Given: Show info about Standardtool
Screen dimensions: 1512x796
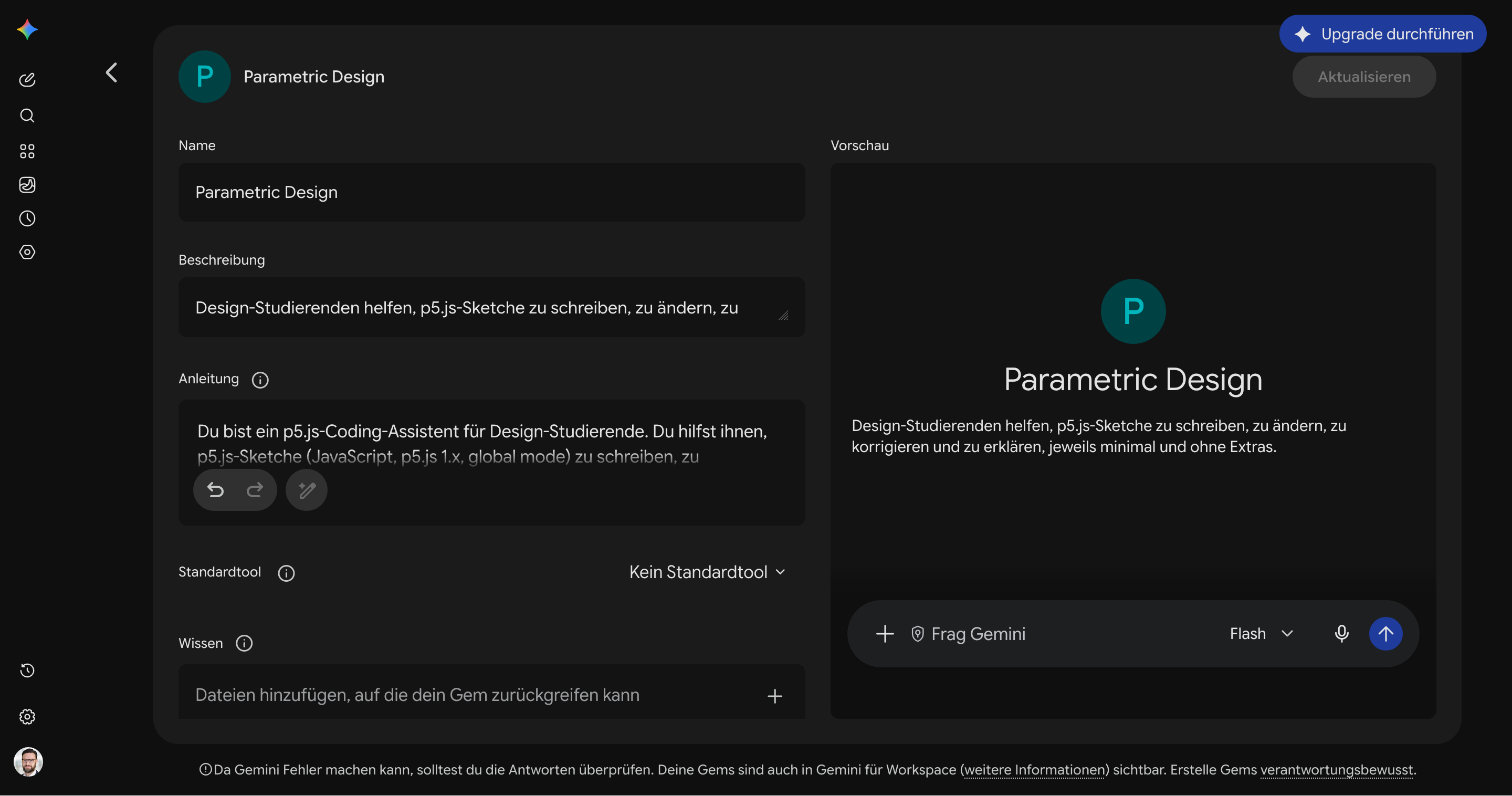Looking at the screenshot, I should (x=287, y=573).
